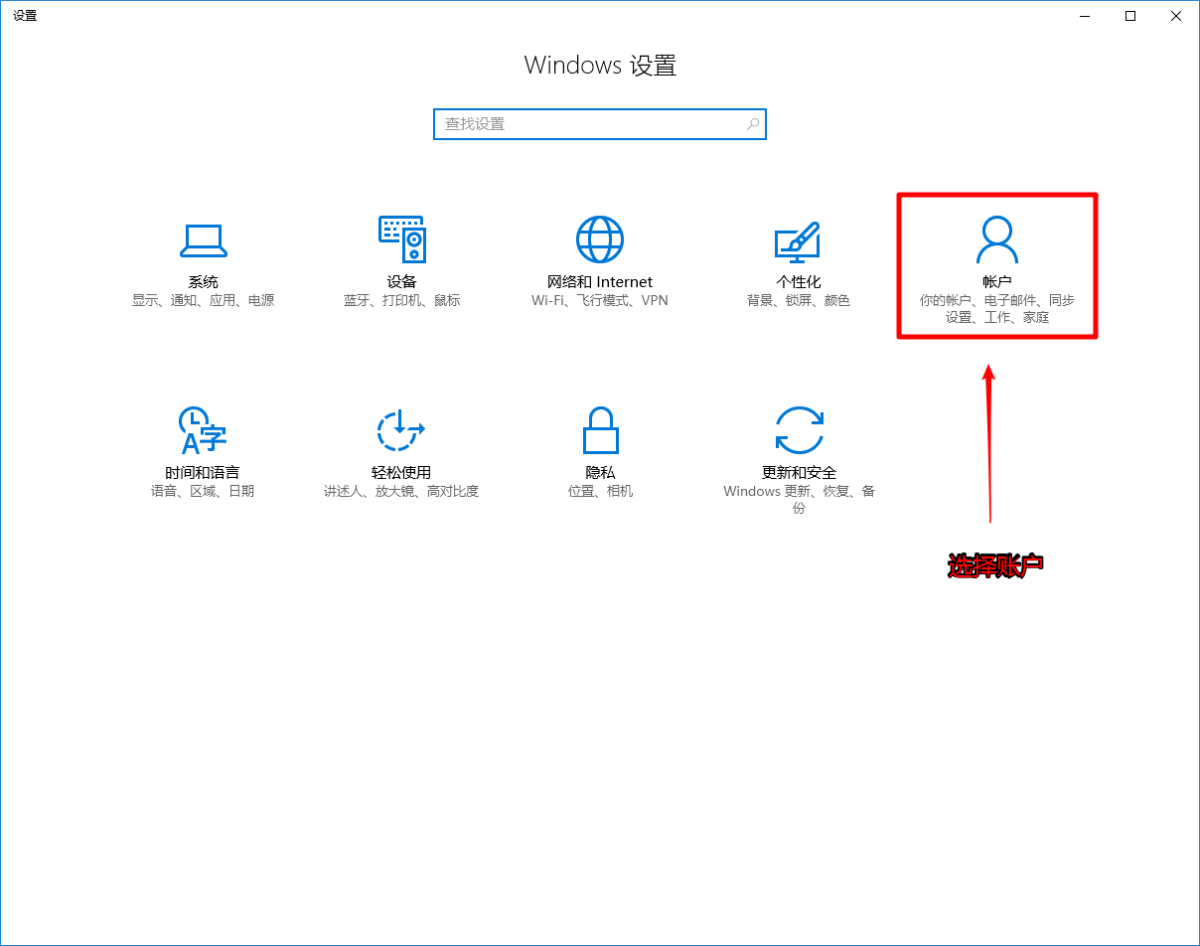Click the text Windows 更新、恢复、备份

(799, 500)
